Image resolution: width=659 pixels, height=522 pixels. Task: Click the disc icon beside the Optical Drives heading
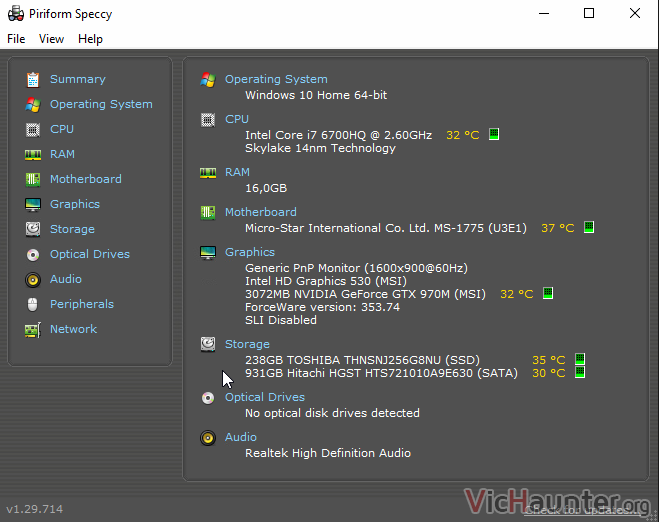[208, 398]
